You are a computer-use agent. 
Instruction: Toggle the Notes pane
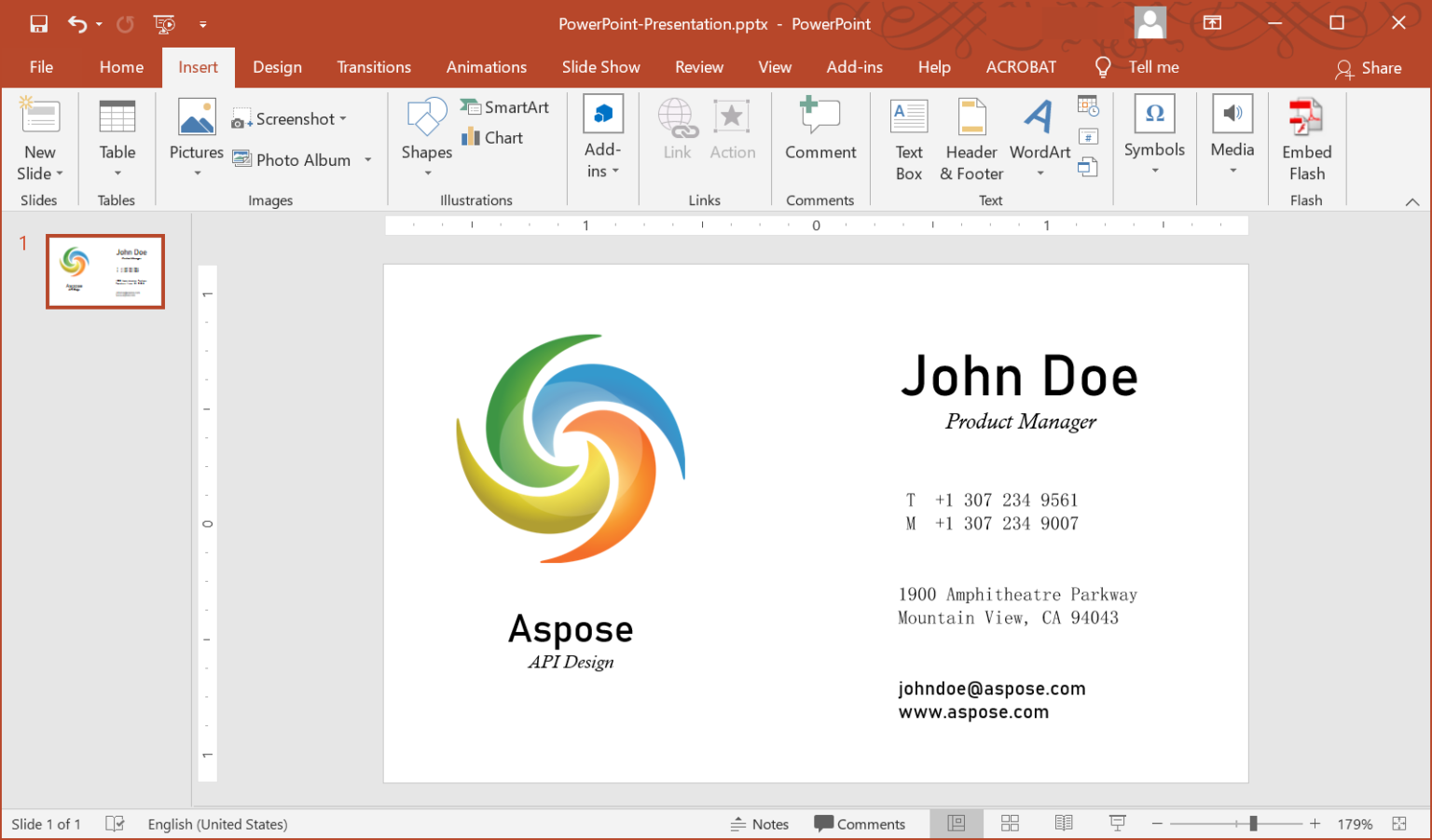tap(760, 823)
